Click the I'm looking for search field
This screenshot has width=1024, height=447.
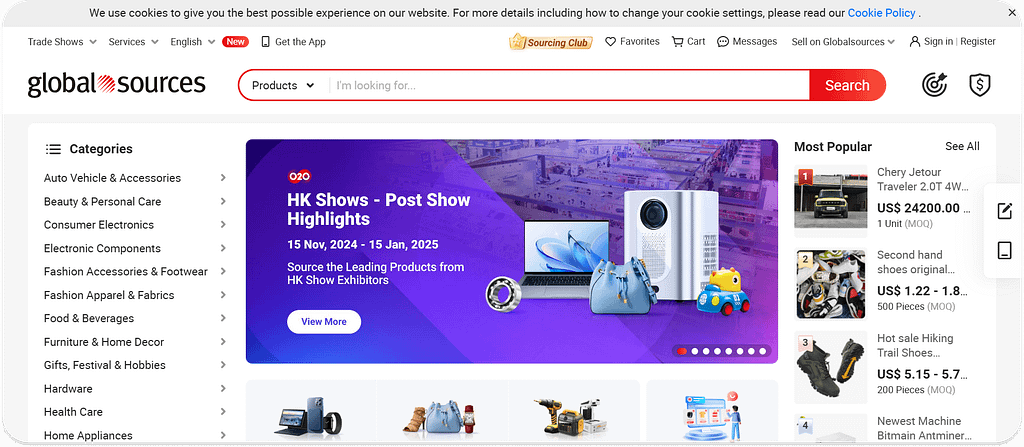(569, 86)
